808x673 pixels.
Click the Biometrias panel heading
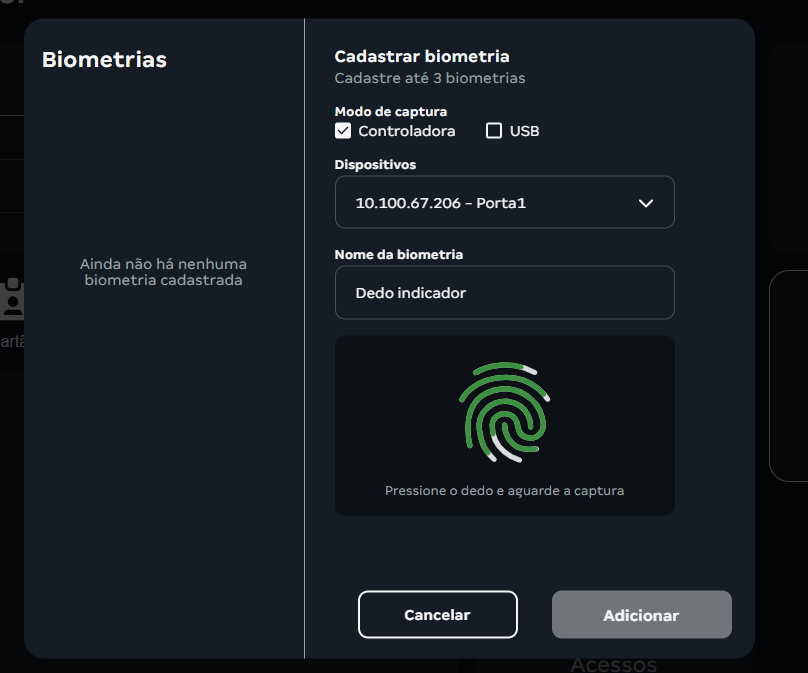click(x=104, y=60)
